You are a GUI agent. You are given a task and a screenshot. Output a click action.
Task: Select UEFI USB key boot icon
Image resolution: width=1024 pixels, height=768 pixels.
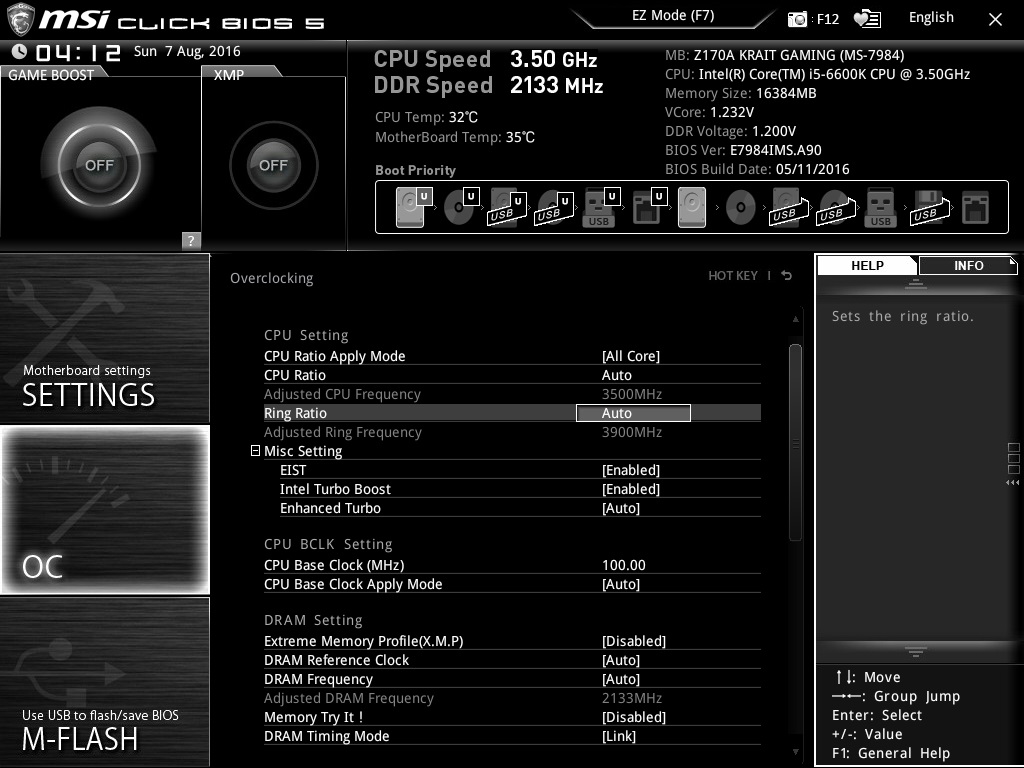pyautogui.click(x=600, y=208)
